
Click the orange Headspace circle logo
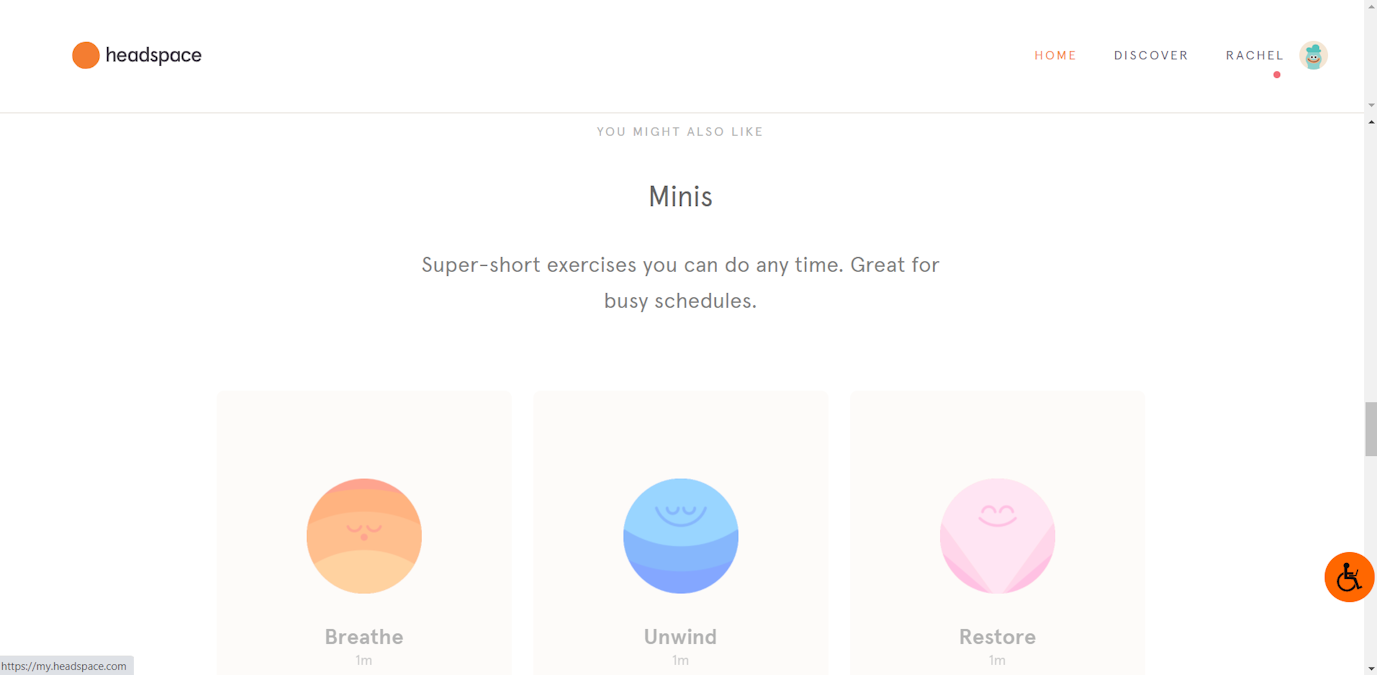86,55
